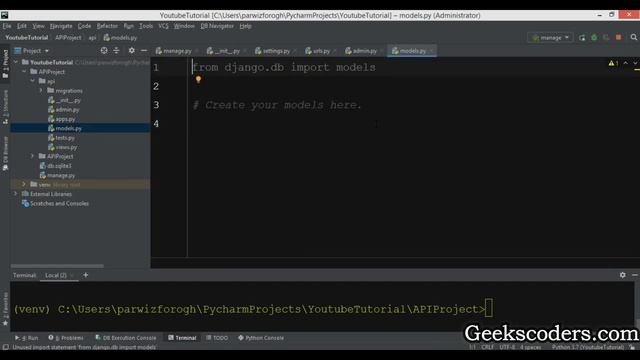The height and width of the screenshot is (360, 640).
Task: Select admin.py in the project tree
Action: click(64, 109)
